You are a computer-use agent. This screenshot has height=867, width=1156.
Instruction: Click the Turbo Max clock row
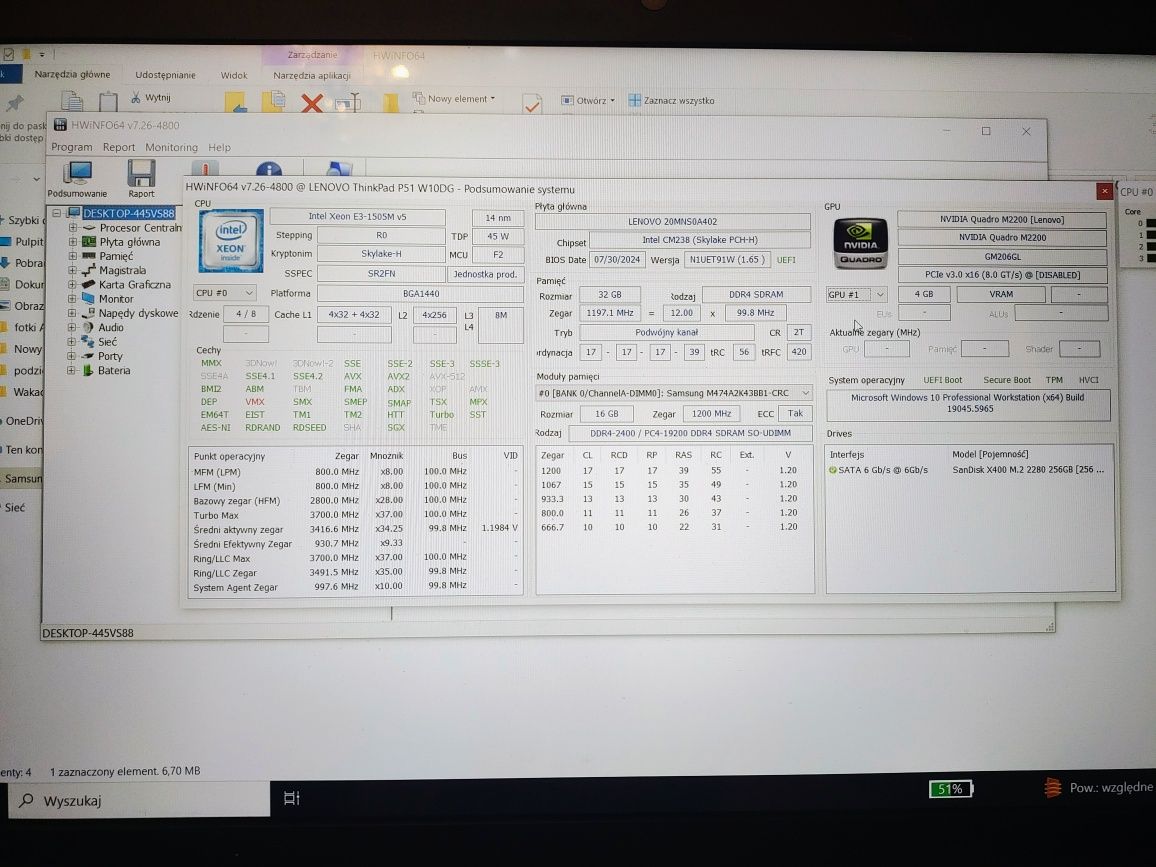point(355,515)
